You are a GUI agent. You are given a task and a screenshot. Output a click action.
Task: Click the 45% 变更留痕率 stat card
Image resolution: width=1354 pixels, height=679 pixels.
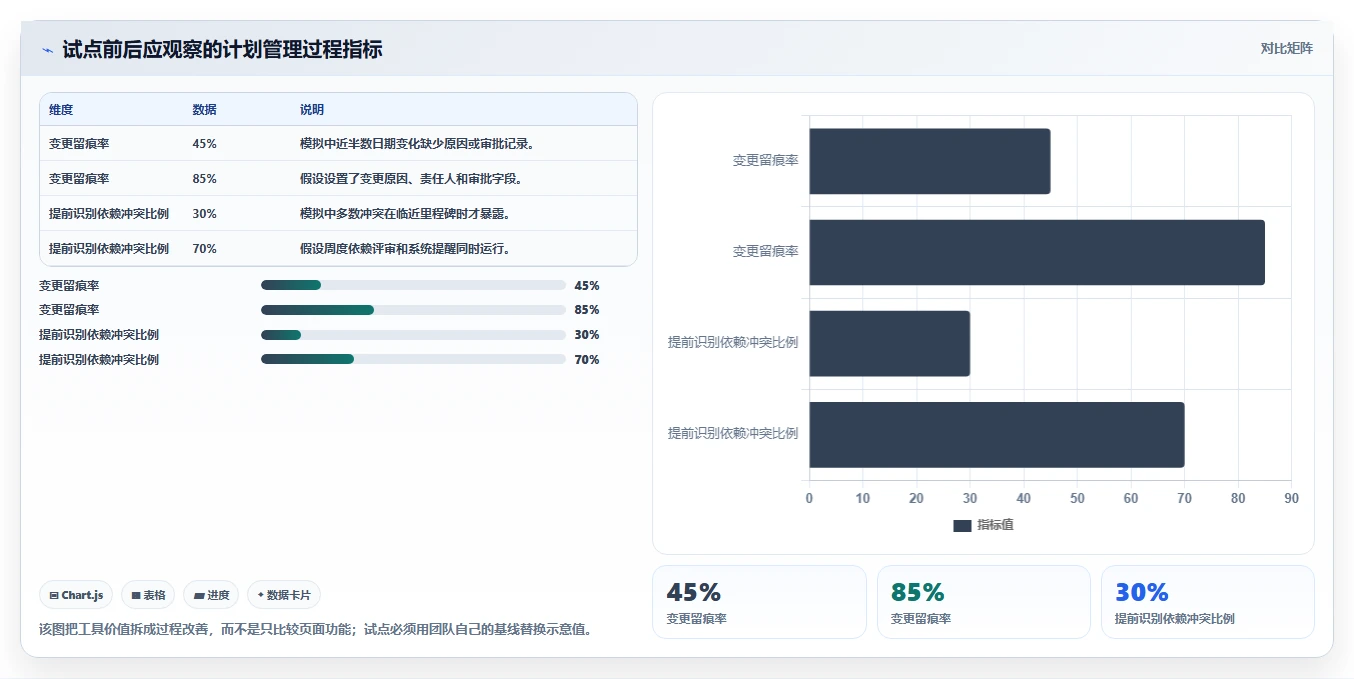tap(759, 602)
